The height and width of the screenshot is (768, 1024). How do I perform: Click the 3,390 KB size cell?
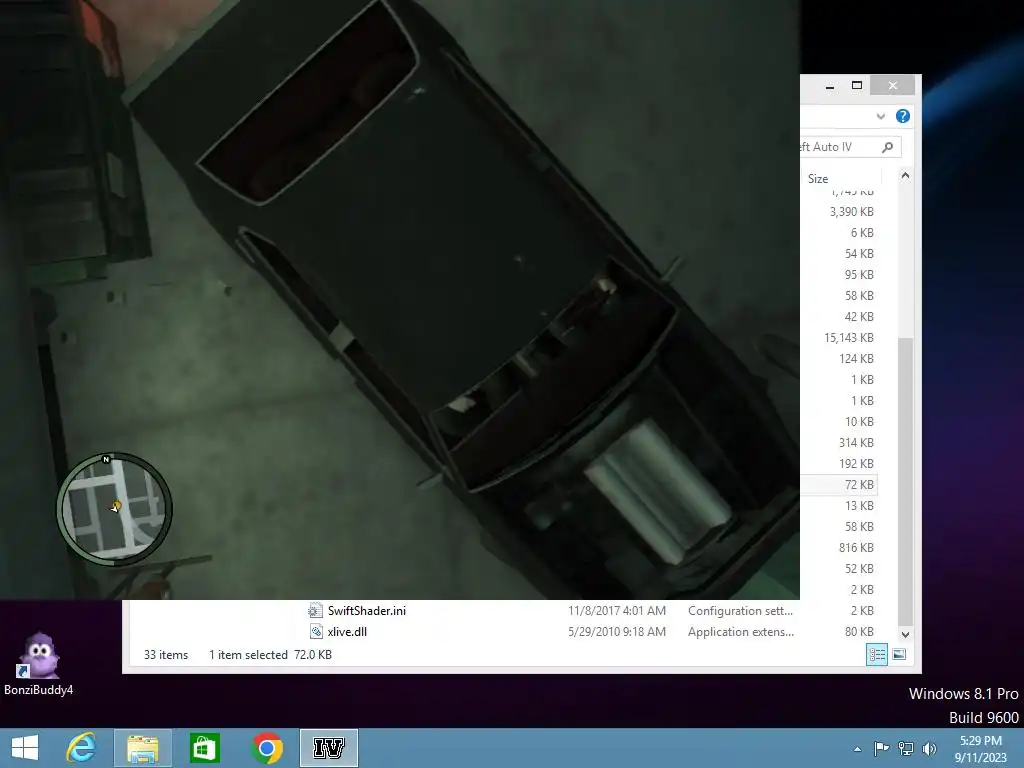(851, 212)
